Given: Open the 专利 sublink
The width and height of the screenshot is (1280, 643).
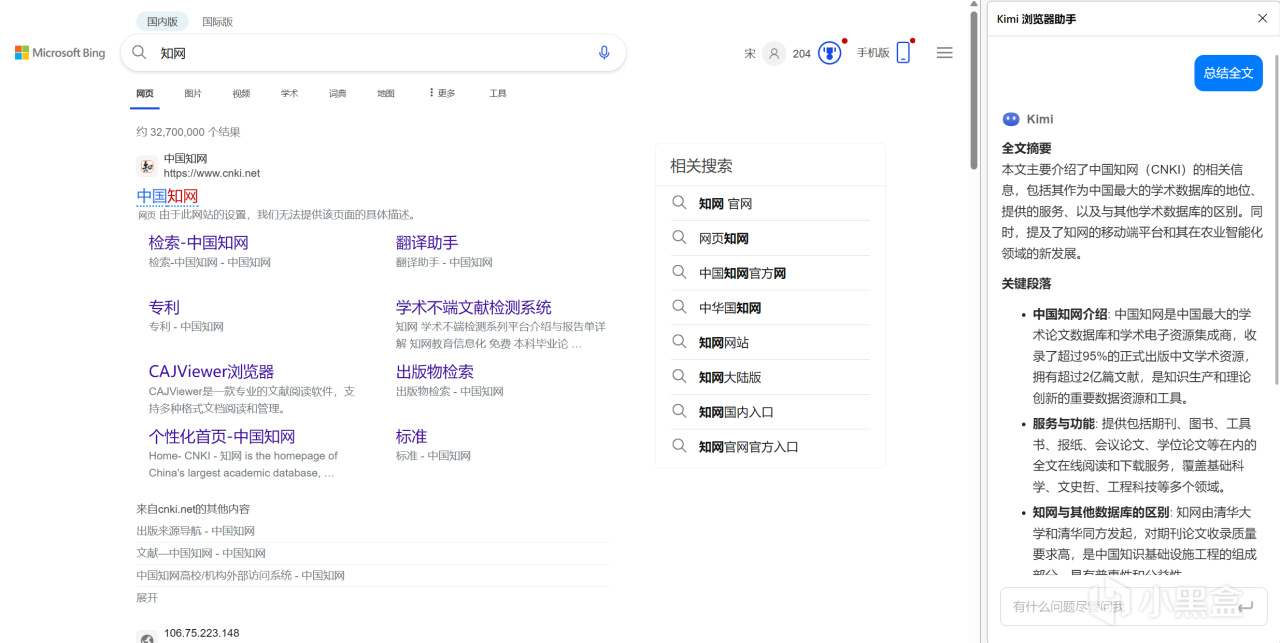Looking at the screenshot, I should pos(164,307).
